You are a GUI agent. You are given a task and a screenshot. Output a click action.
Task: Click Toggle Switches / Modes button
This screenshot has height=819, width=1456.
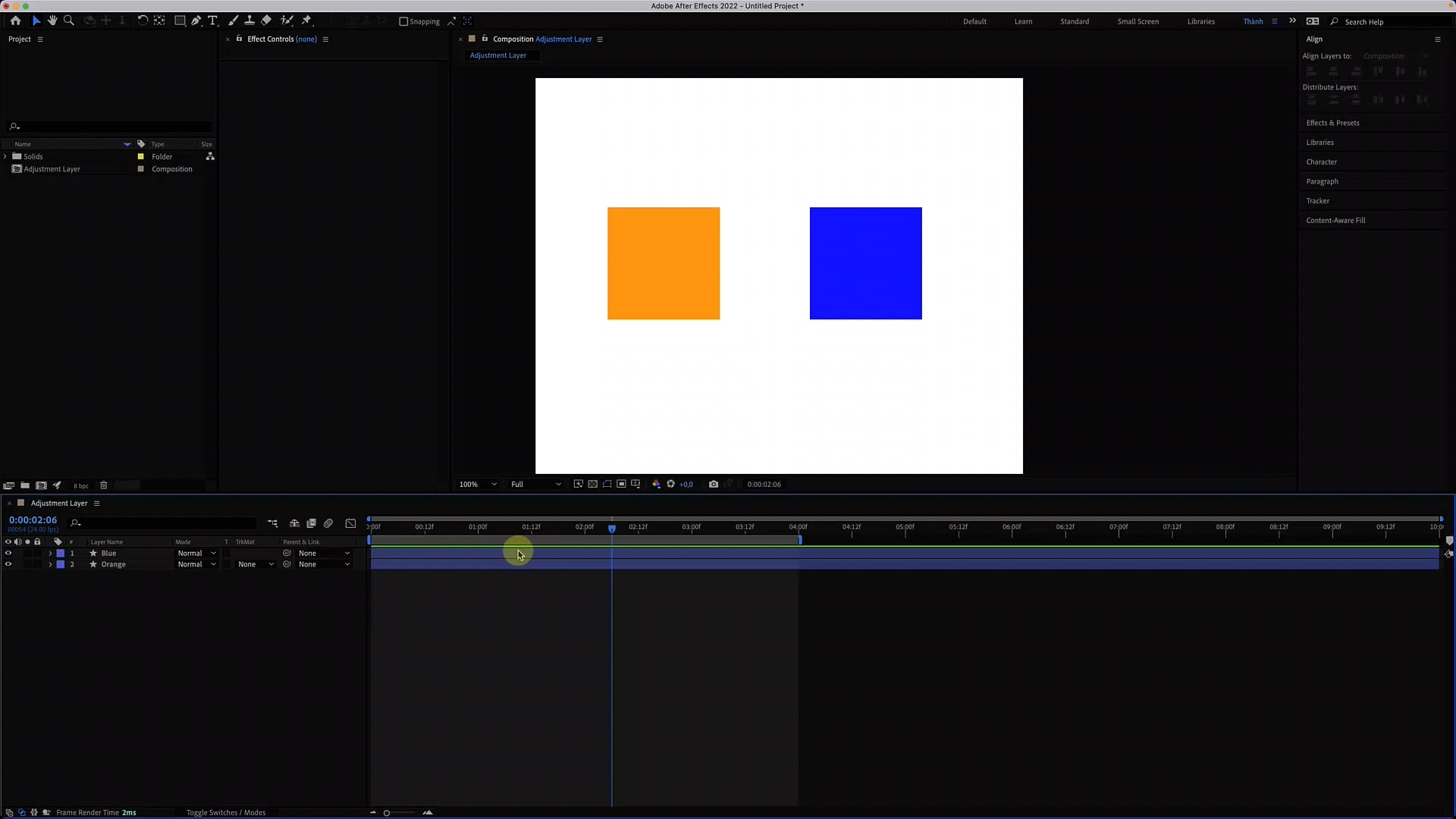(226, 812)
